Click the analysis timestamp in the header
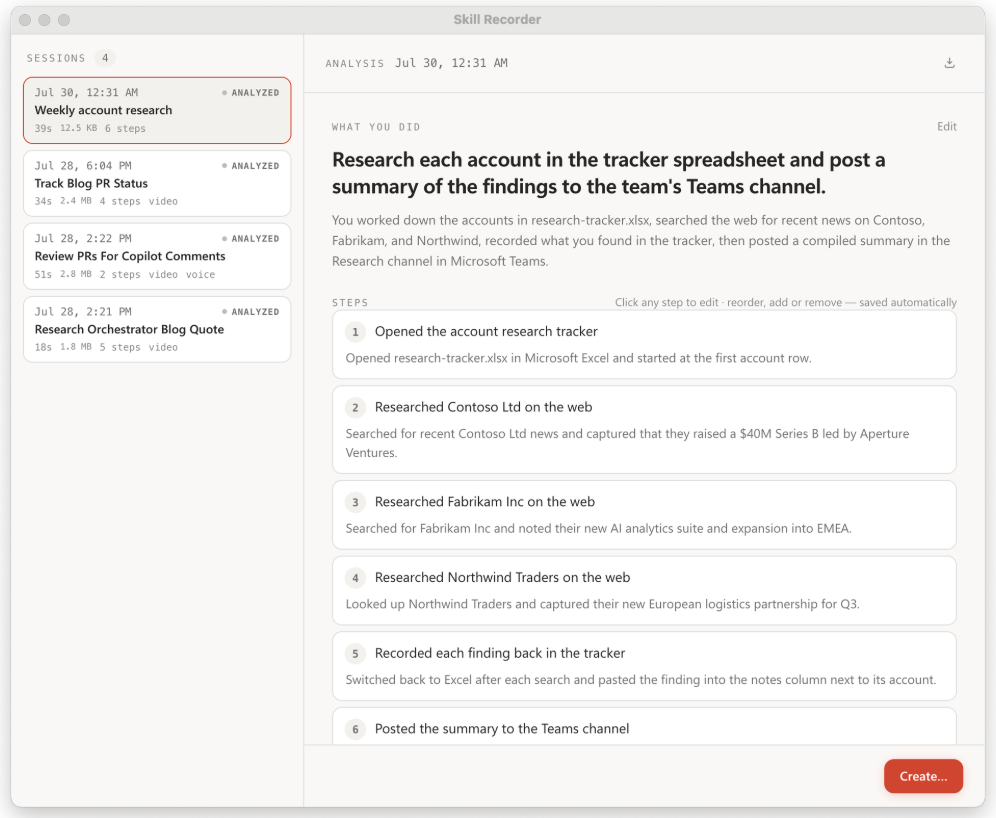Image resolution: width=996 pixels, height=818 pixels. pos(451,63)
